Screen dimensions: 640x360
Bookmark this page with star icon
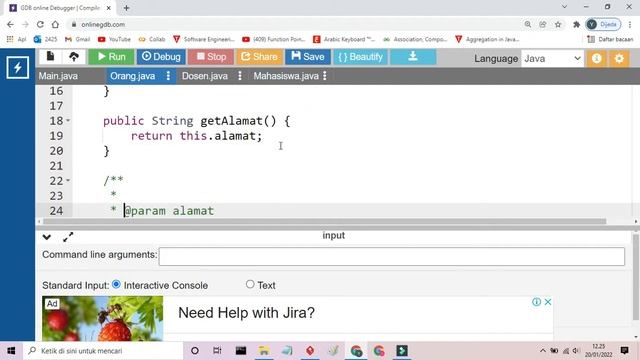(x=558, y=24)
